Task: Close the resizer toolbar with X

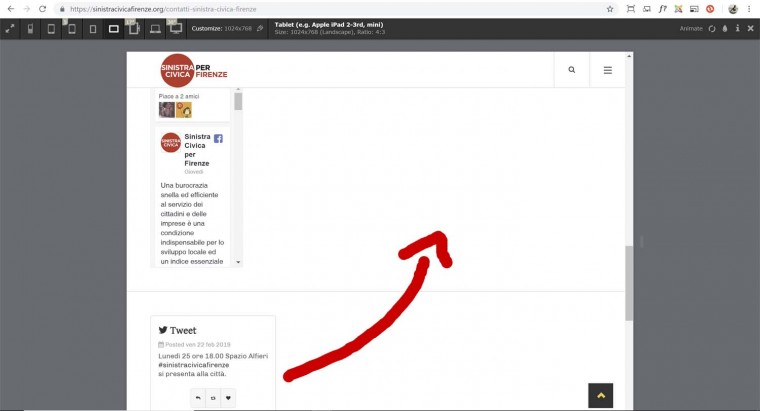Action: tap(750, 29)
